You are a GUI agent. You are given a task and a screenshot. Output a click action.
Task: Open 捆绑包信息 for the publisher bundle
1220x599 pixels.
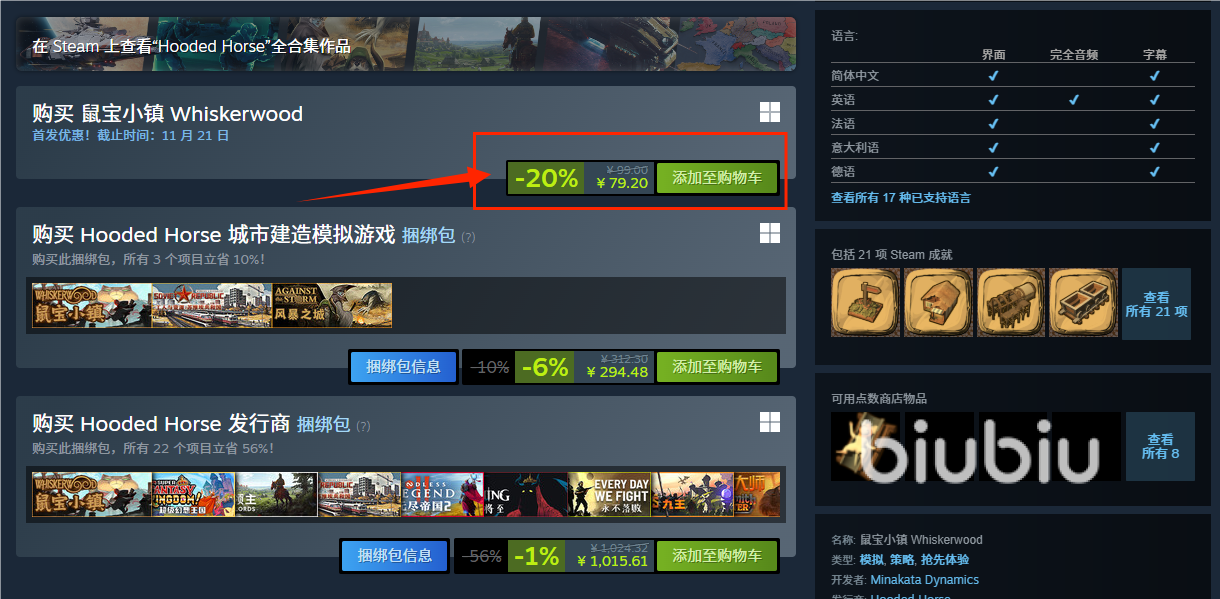pos(395,556)
